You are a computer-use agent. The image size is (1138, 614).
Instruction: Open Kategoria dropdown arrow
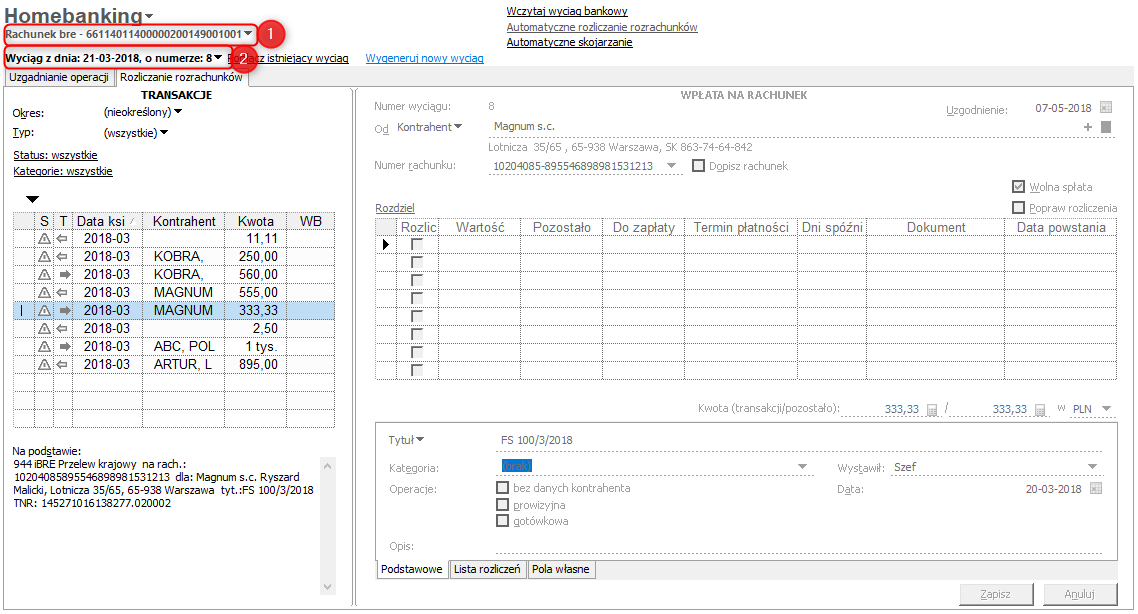point(802,467)
